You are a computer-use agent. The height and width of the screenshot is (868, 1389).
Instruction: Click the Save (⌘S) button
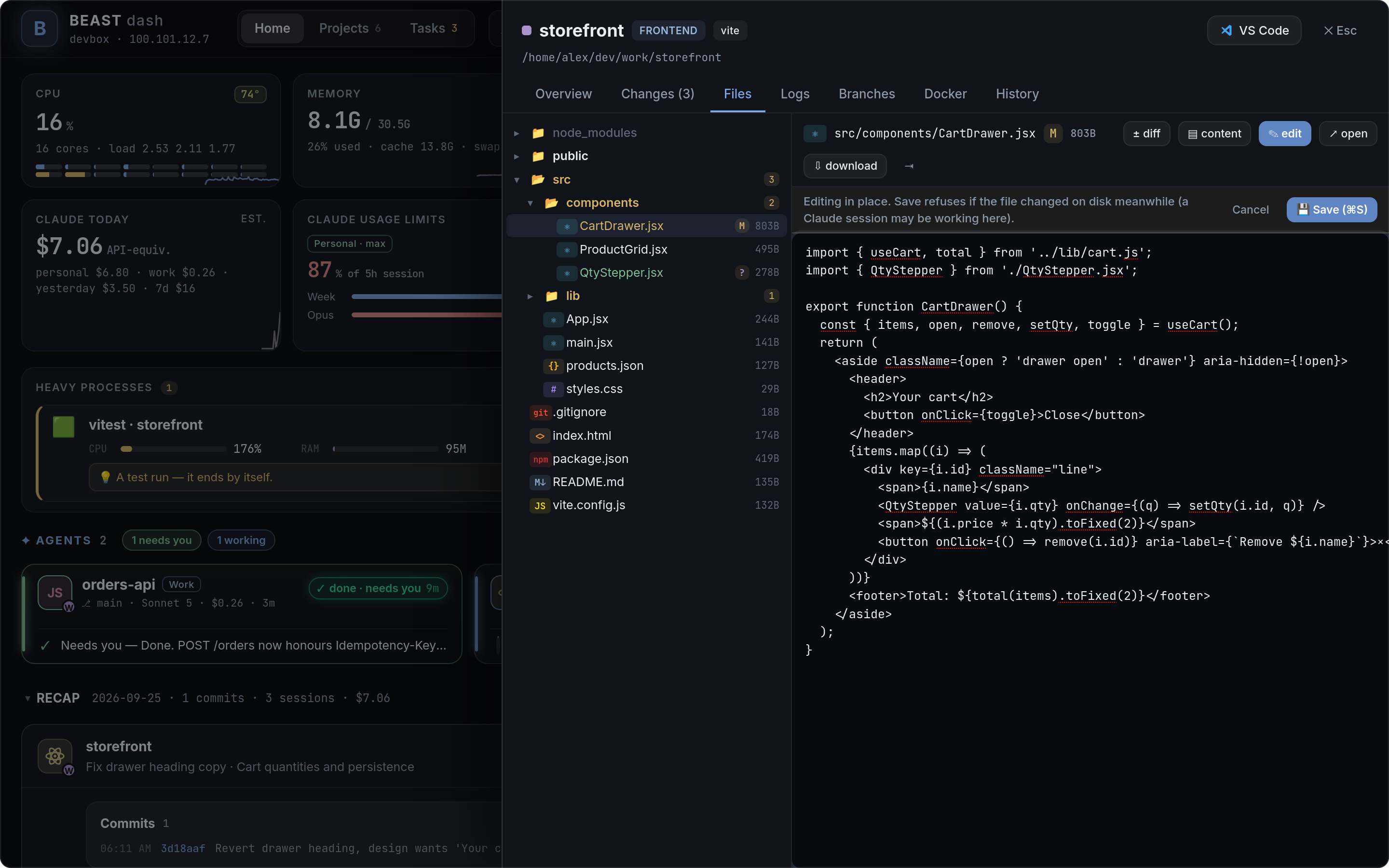[x=1332, y=210]
